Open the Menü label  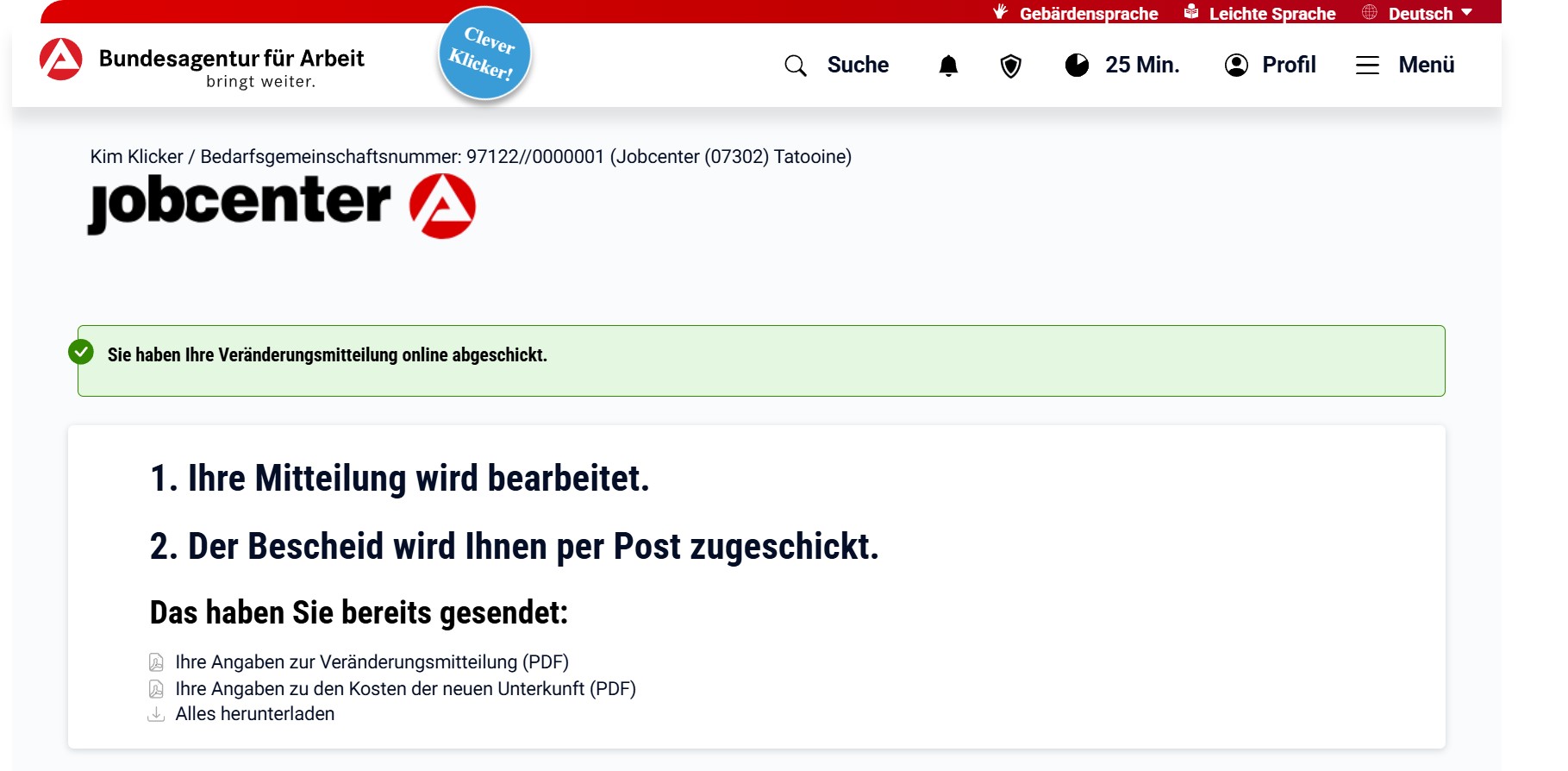[1426, 66]
